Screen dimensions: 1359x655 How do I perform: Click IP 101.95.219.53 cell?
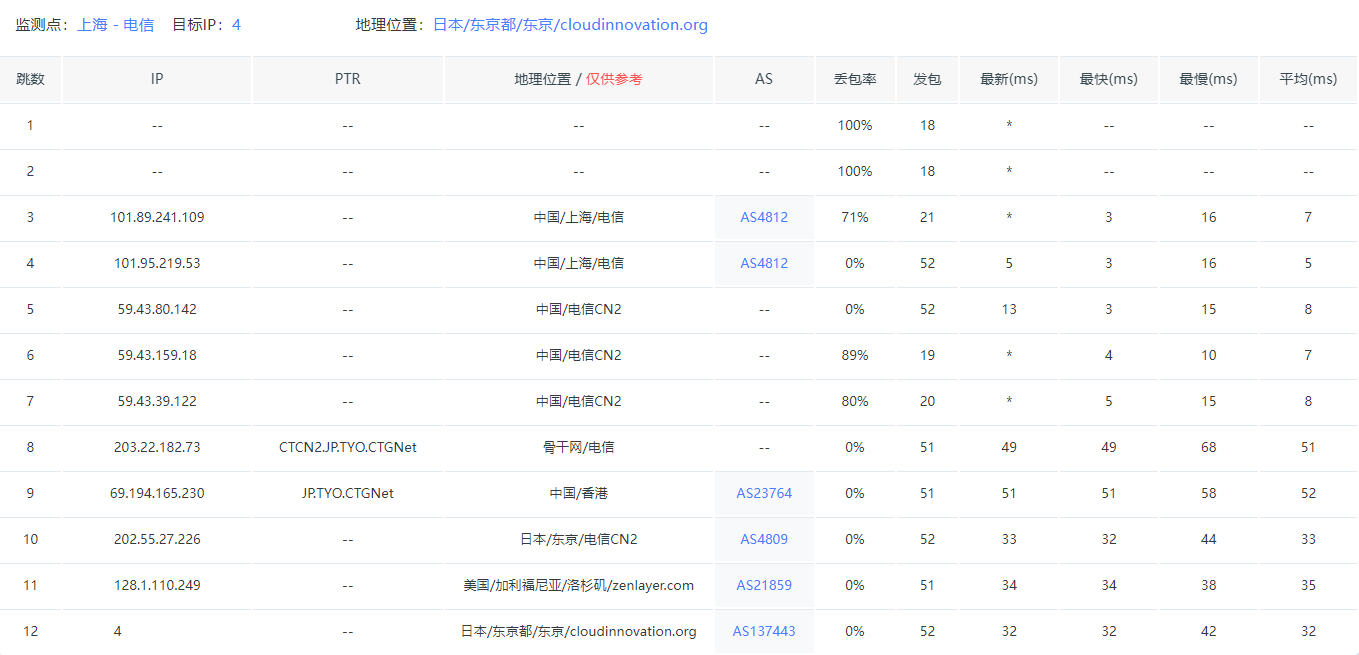click(157, 263)
